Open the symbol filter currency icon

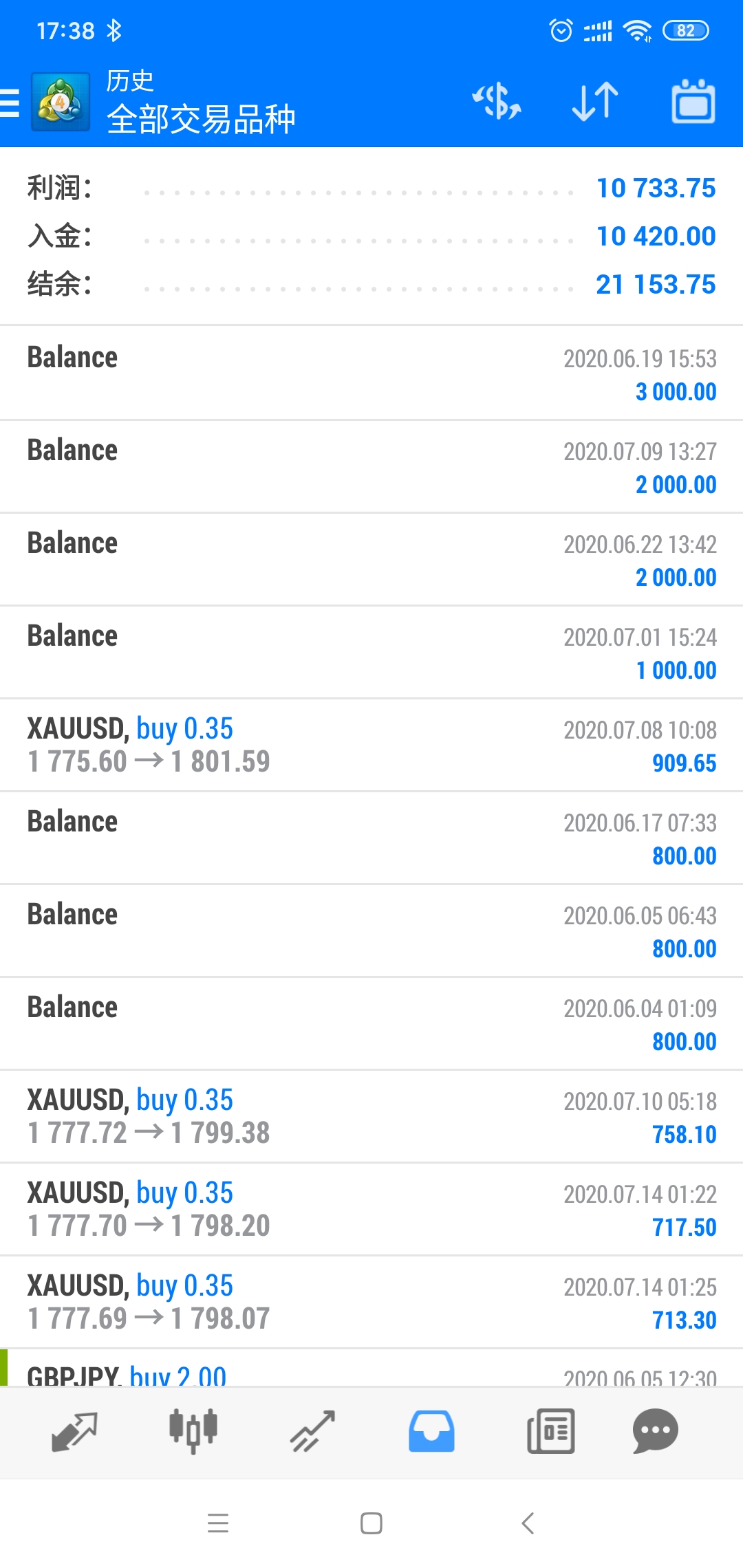click(x=497, y=102)
